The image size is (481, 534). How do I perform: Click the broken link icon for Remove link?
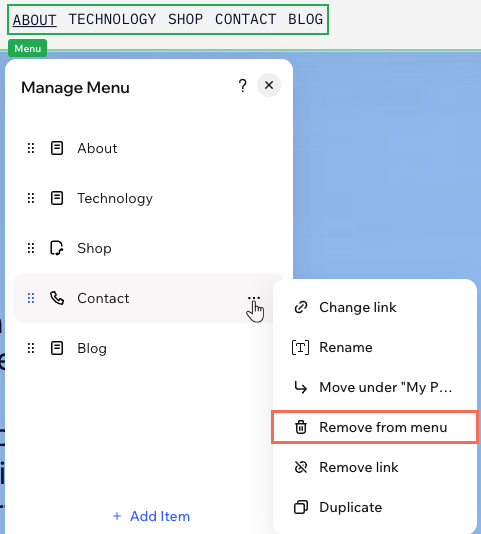301,467
